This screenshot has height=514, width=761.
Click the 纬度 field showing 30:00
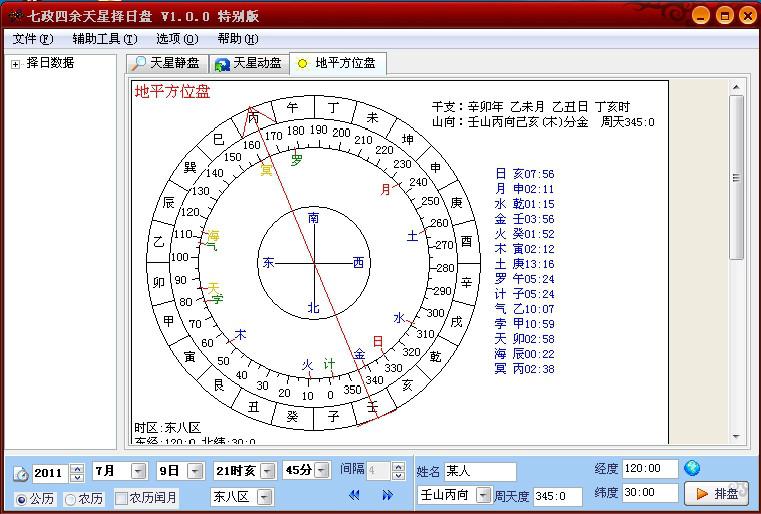(650, 492)
